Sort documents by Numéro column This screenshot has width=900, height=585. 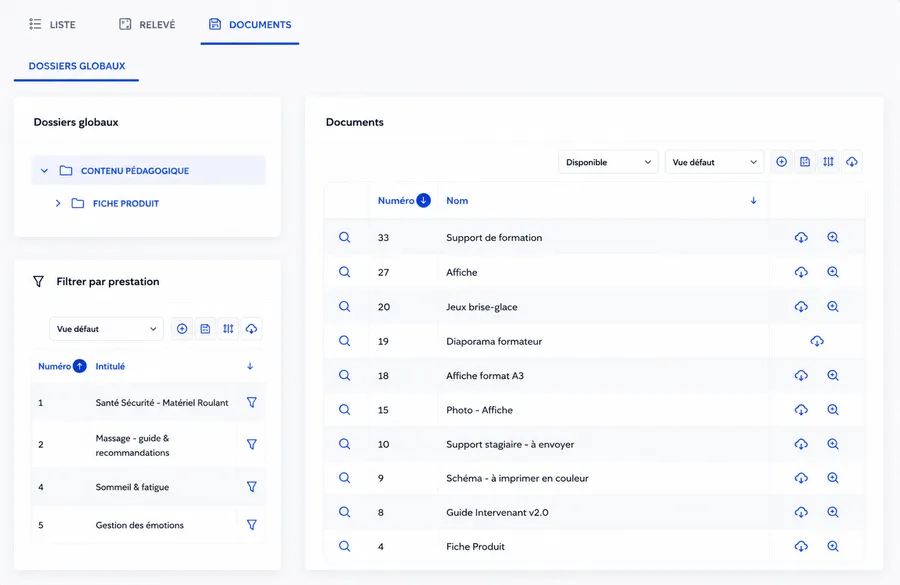click(x=404, y=200)
